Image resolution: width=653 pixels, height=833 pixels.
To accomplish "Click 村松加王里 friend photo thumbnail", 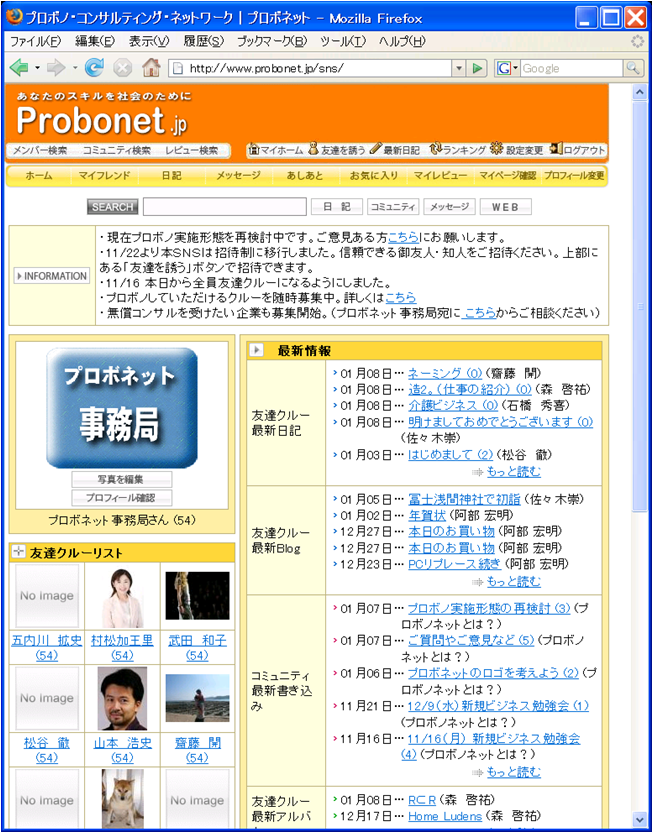I will (122, 598).
